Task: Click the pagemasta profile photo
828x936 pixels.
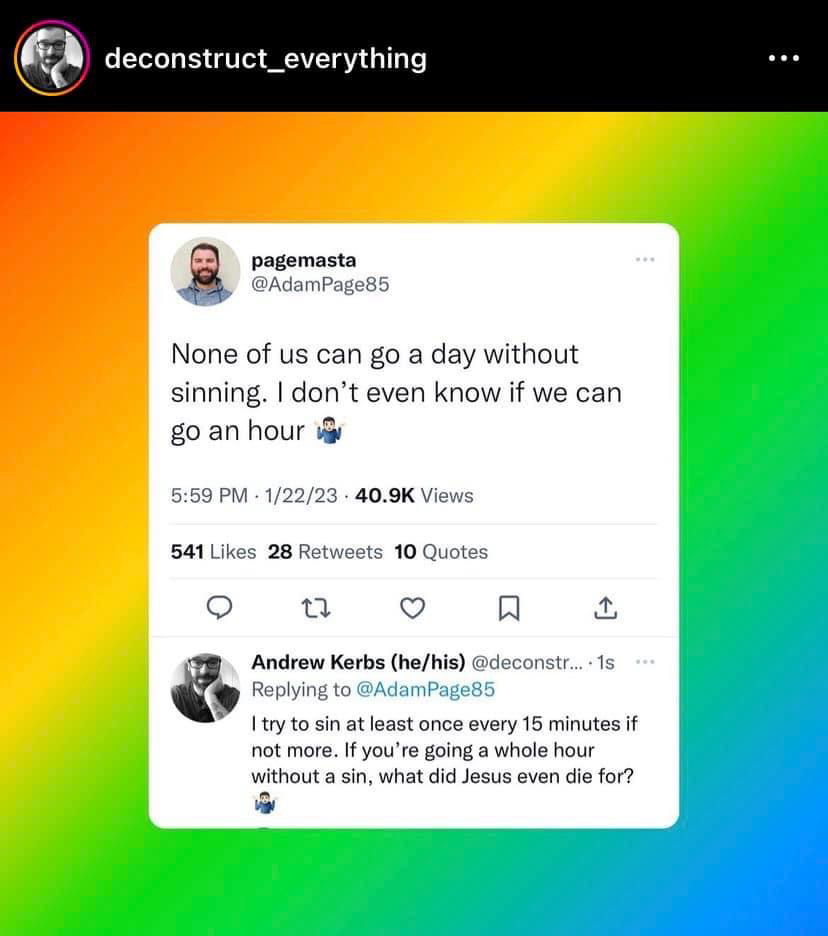Action: pyautogui.click(x=205, y=272)
